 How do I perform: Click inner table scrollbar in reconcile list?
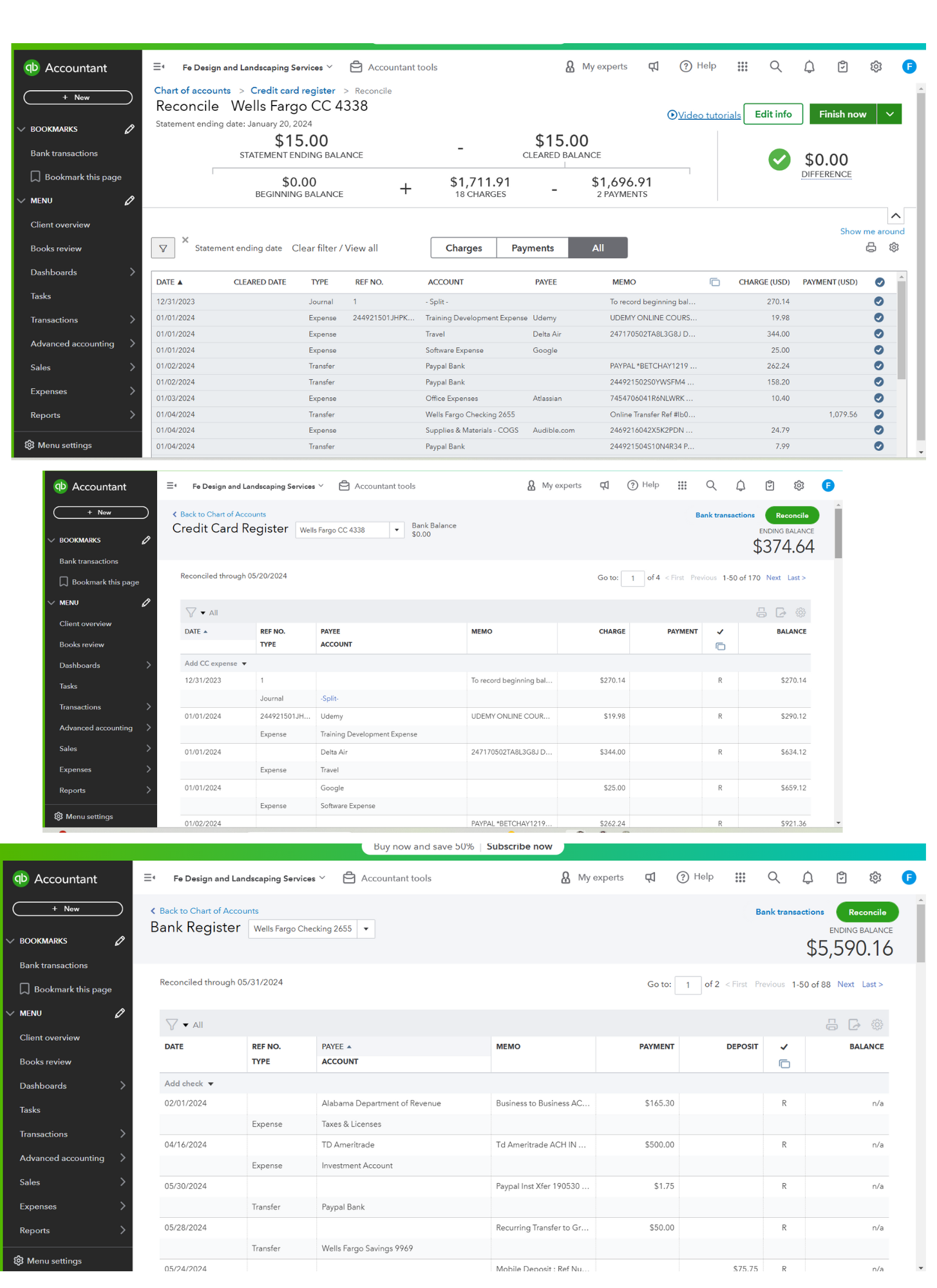[901, 331]
